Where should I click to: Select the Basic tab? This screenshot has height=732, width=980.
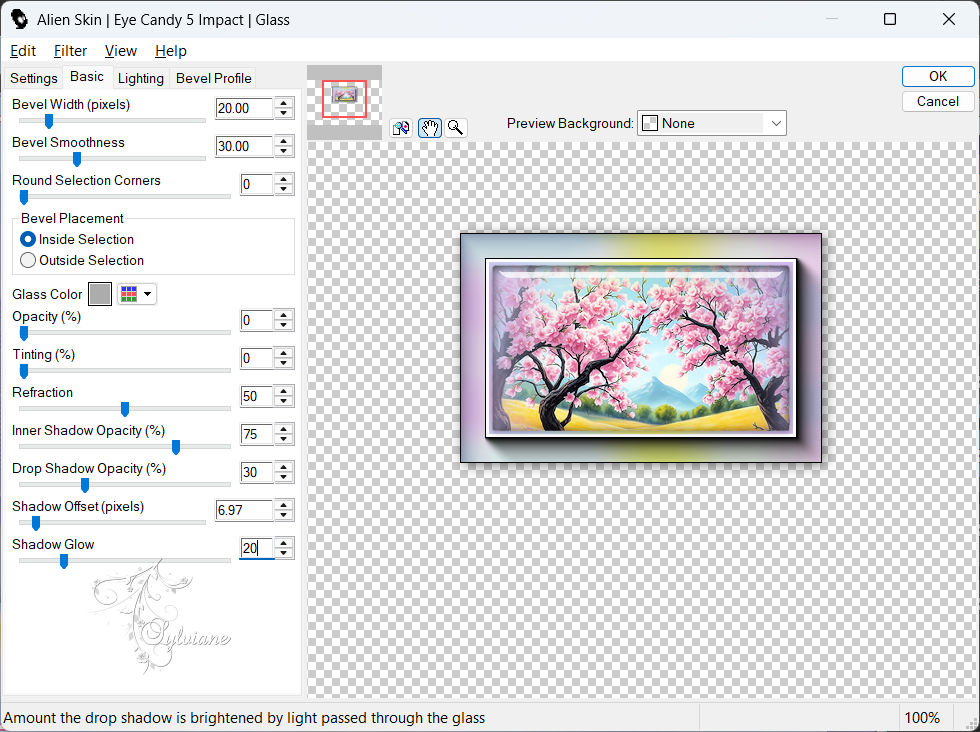(x=87, y=77)
